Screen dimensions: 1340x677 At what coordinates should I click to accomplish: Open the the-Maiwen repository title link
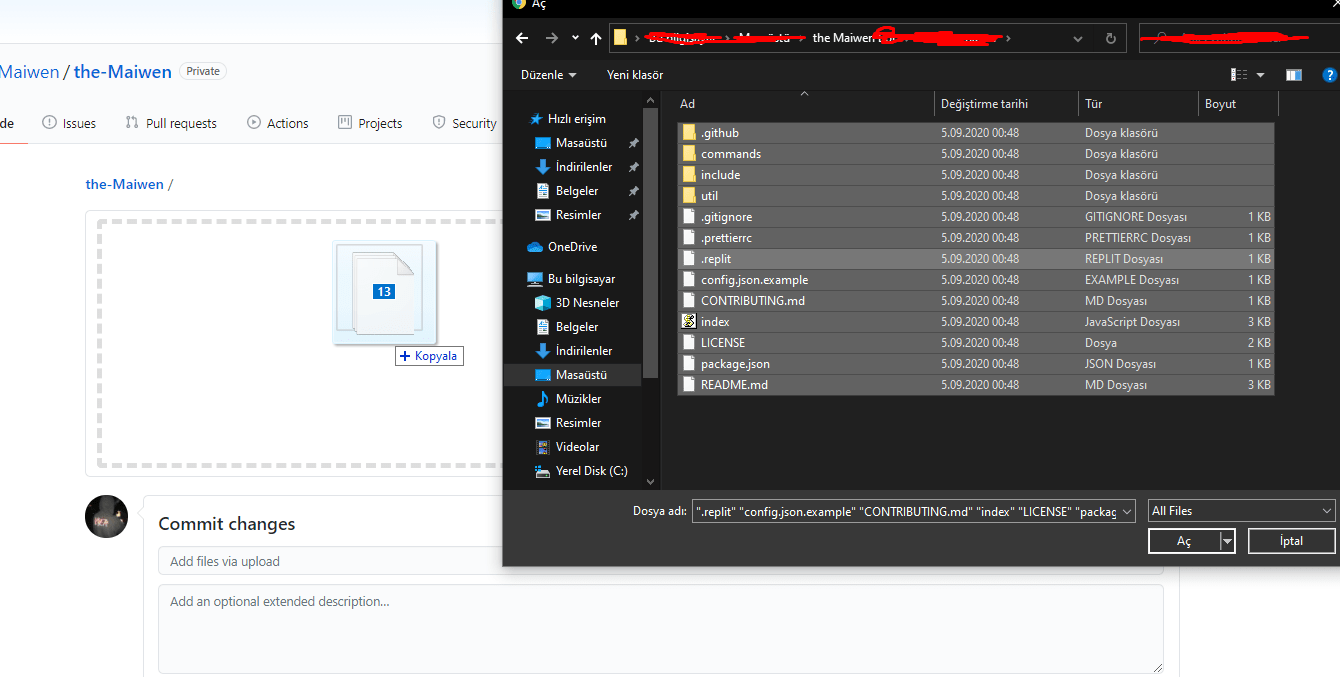click(x=123, y=72)
